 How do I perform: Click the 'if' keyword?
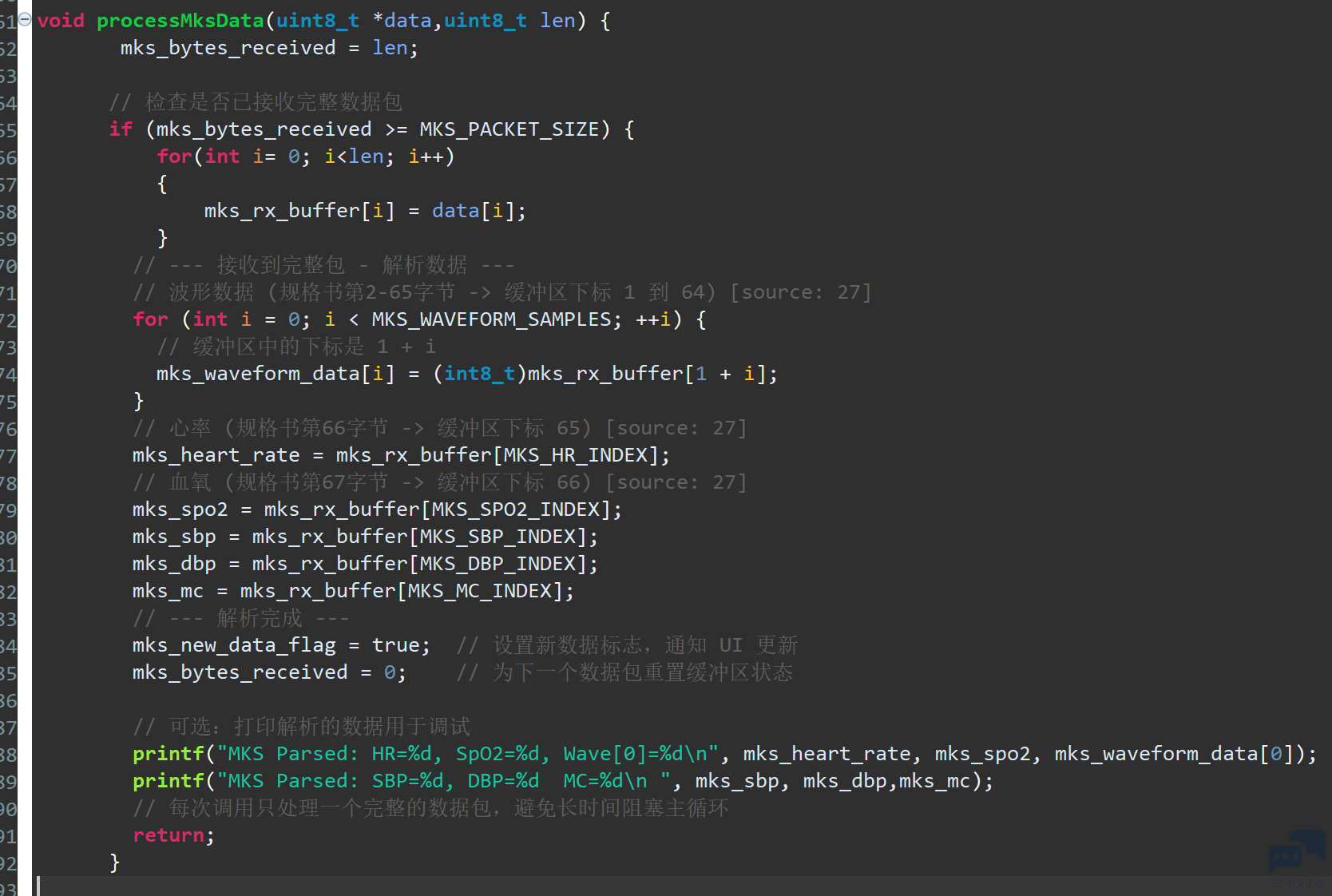(x=121, y=129)
